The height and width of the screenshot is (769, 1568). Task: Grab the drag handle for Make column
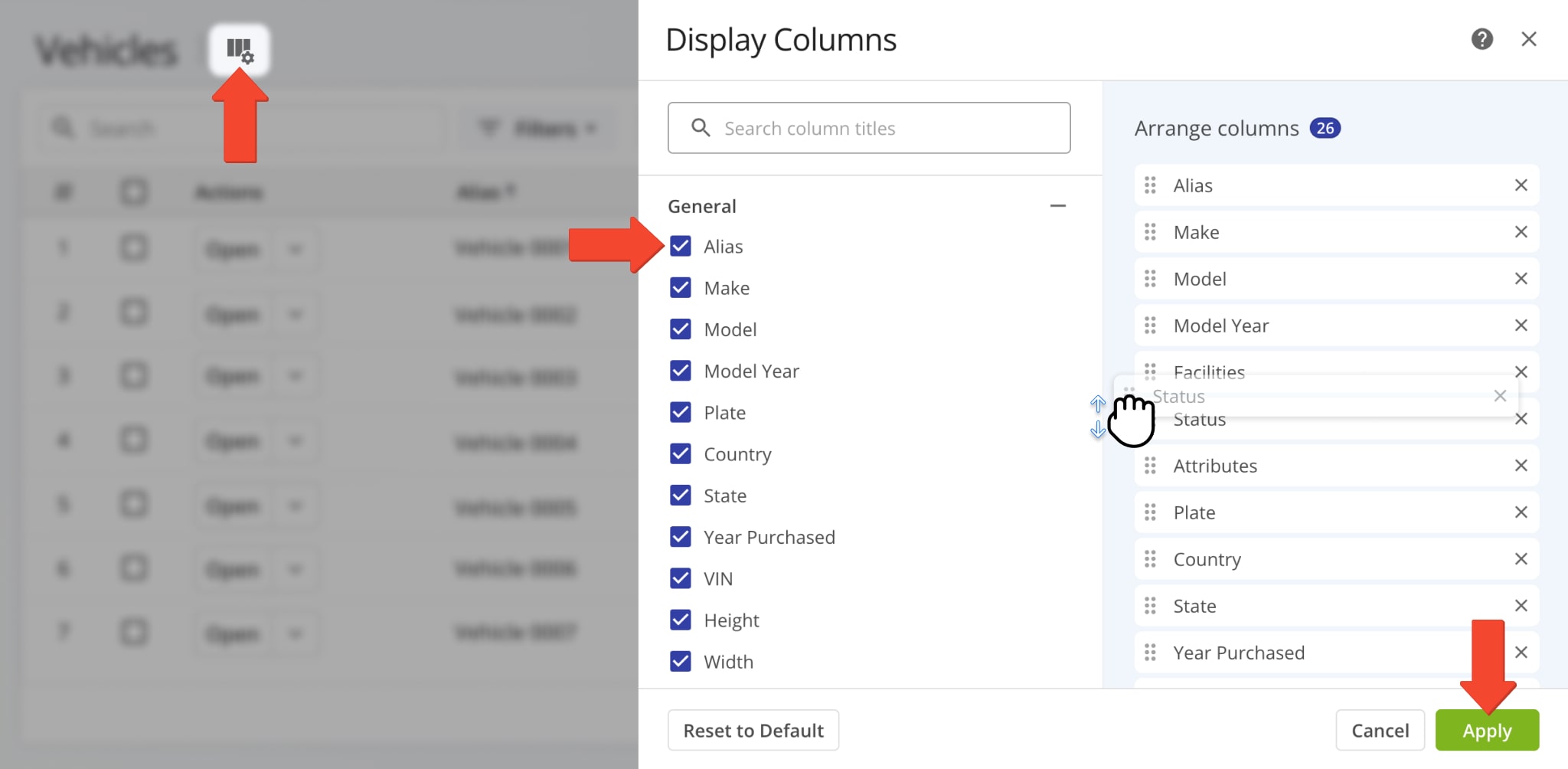(1150, 232)
